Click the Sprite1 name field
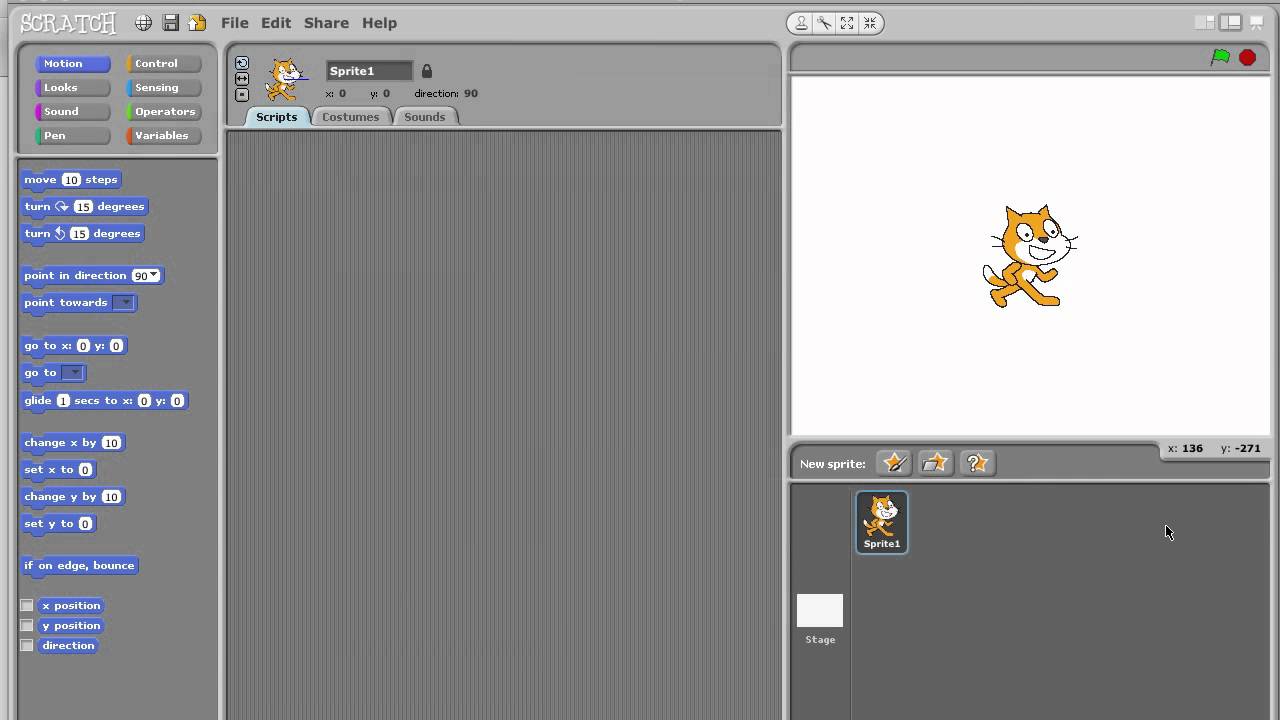 coord(369,71)
